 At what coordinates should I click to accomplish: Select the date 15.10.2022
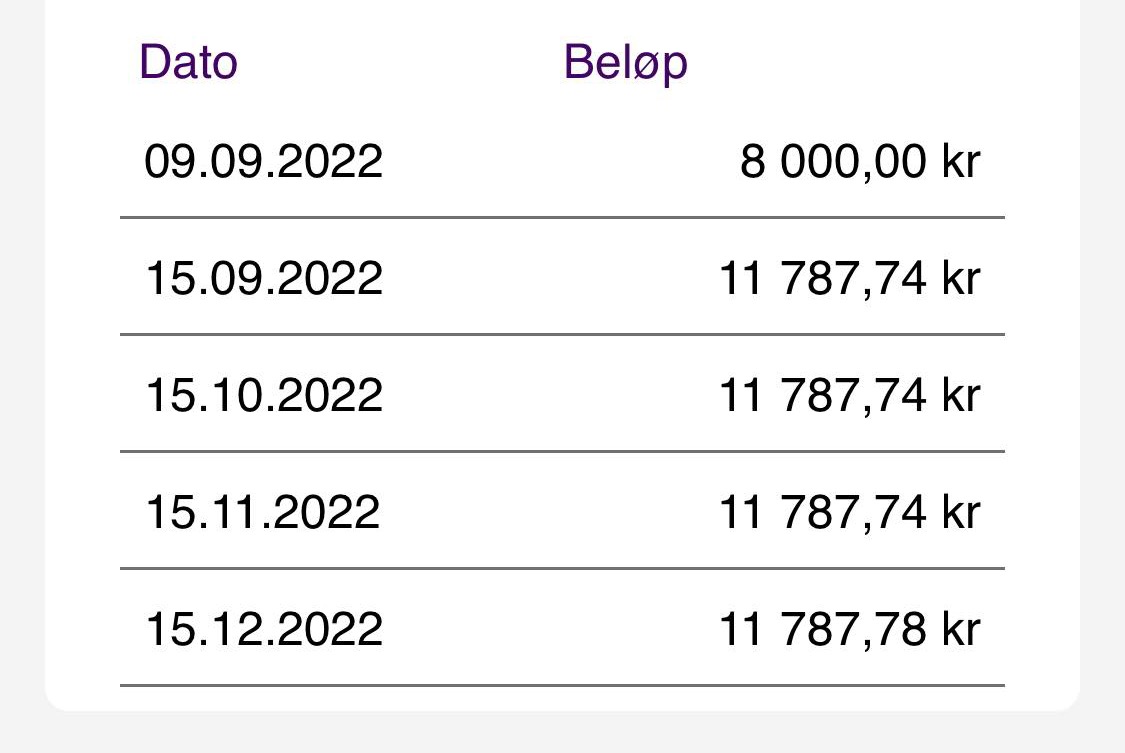pyautogui.click(x=263, y=395)
